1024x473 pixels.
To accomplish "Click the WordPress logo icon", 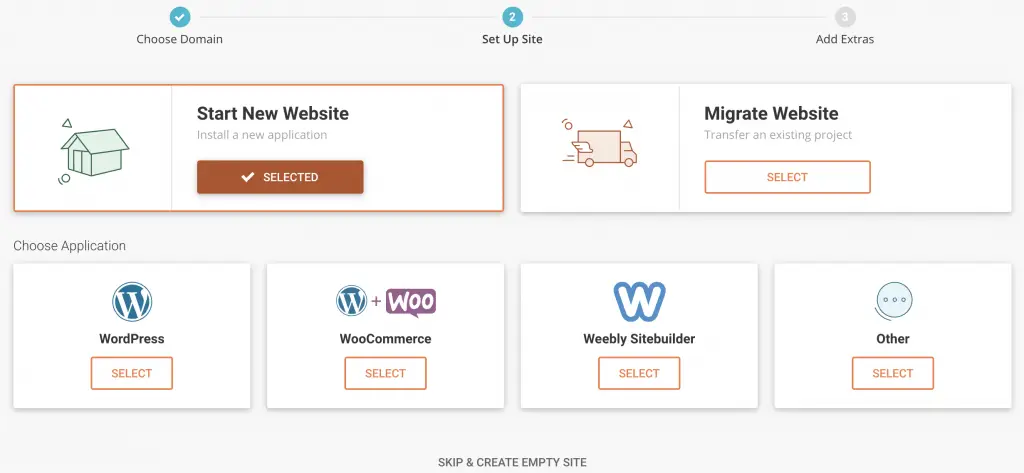I will point(131,301).
